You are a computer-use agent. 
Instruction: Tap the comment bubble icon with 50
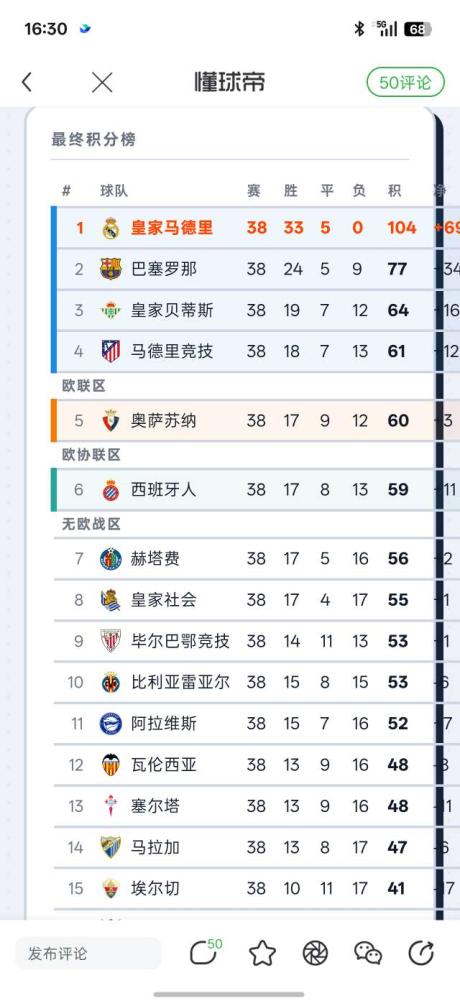(x=205, y=952)
